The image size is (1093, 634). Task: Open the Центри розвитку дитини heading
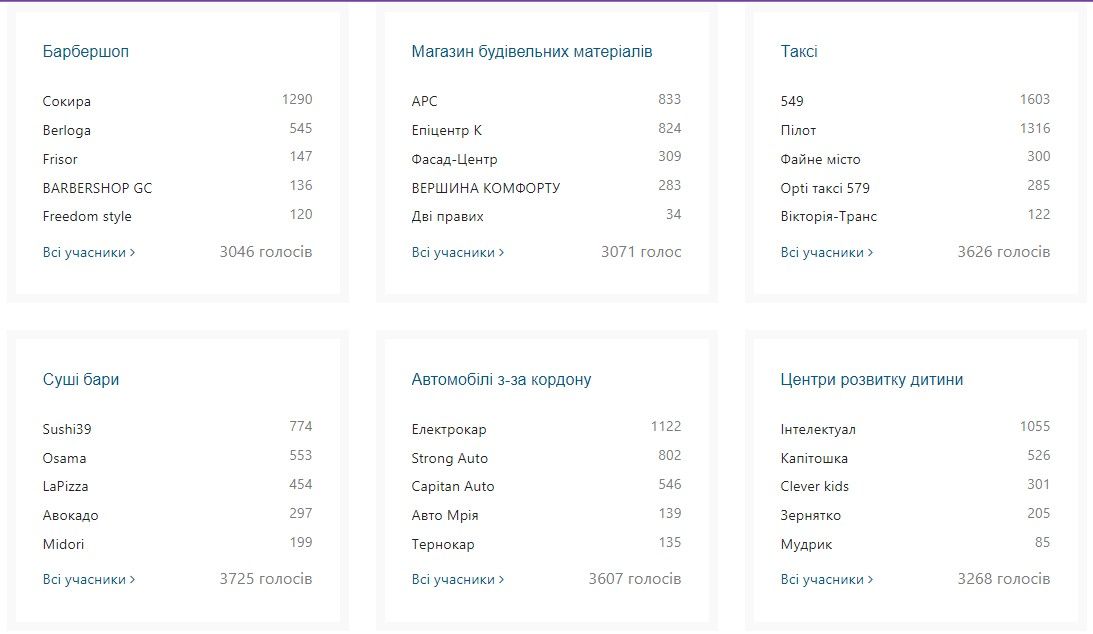(x=871, y=380)
